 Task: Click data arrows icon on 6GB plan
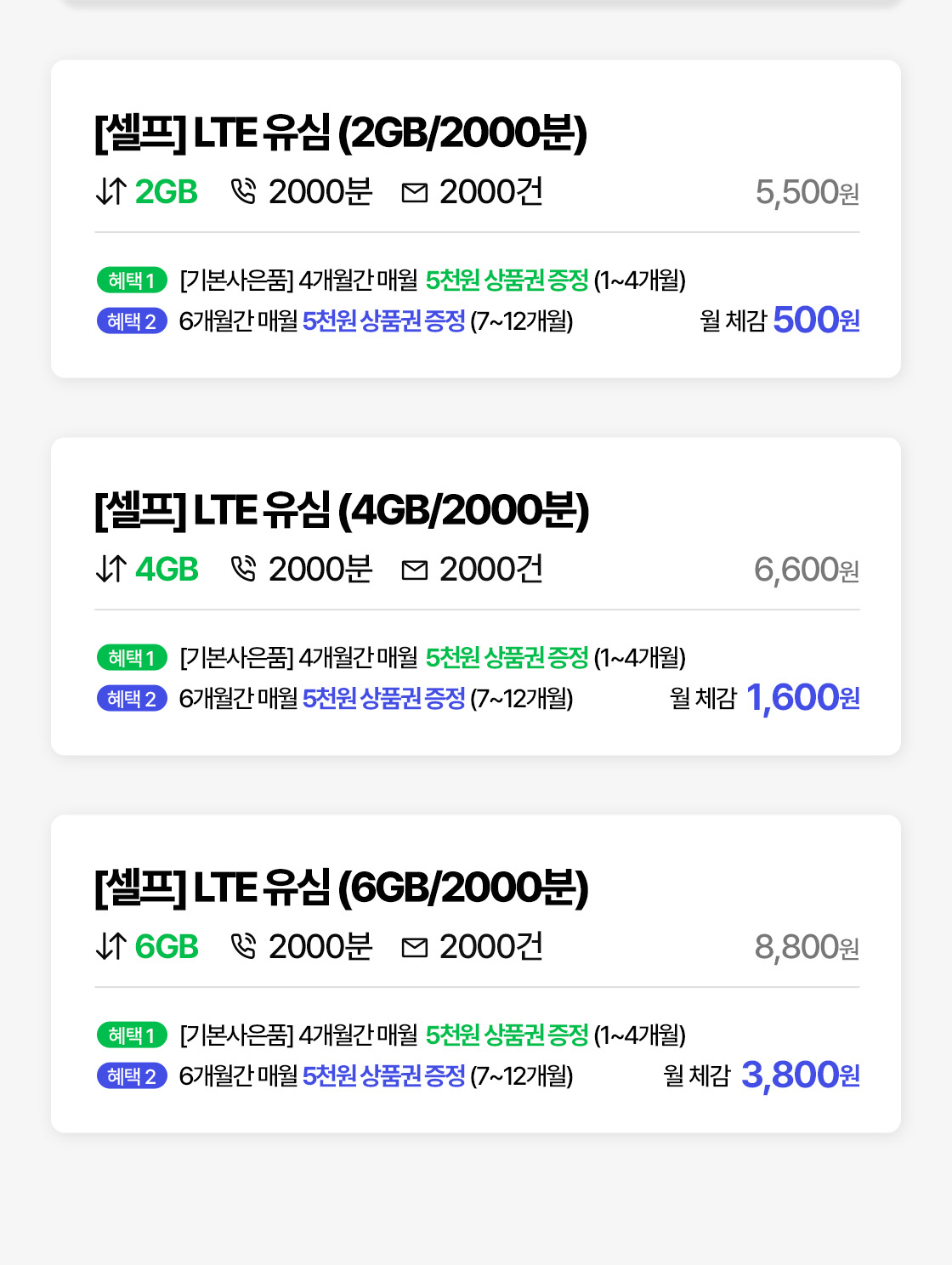tap(111, 947)
